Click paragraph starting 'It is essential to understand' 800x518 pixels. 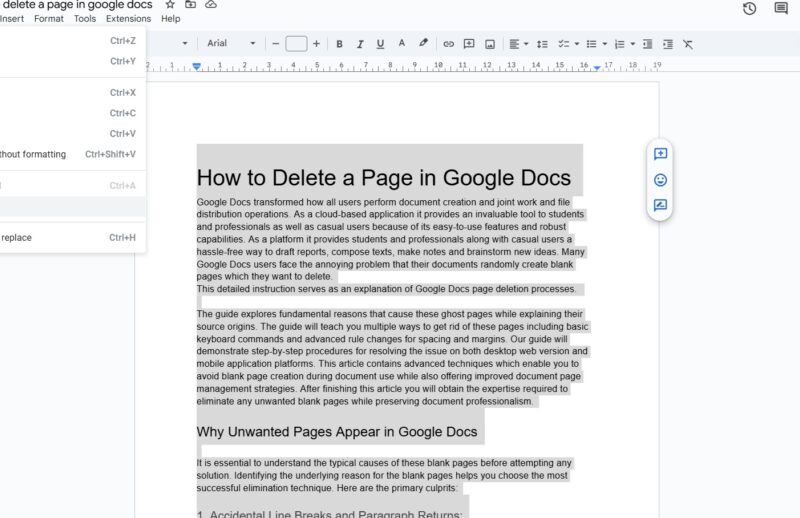click(x=384, y=475)
